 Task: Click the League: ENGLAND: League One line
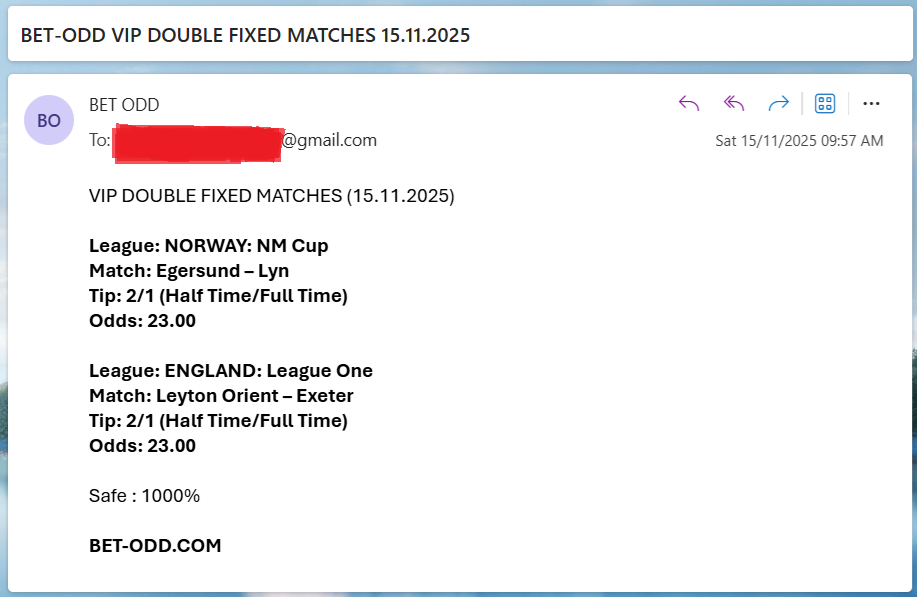point(230,371)
